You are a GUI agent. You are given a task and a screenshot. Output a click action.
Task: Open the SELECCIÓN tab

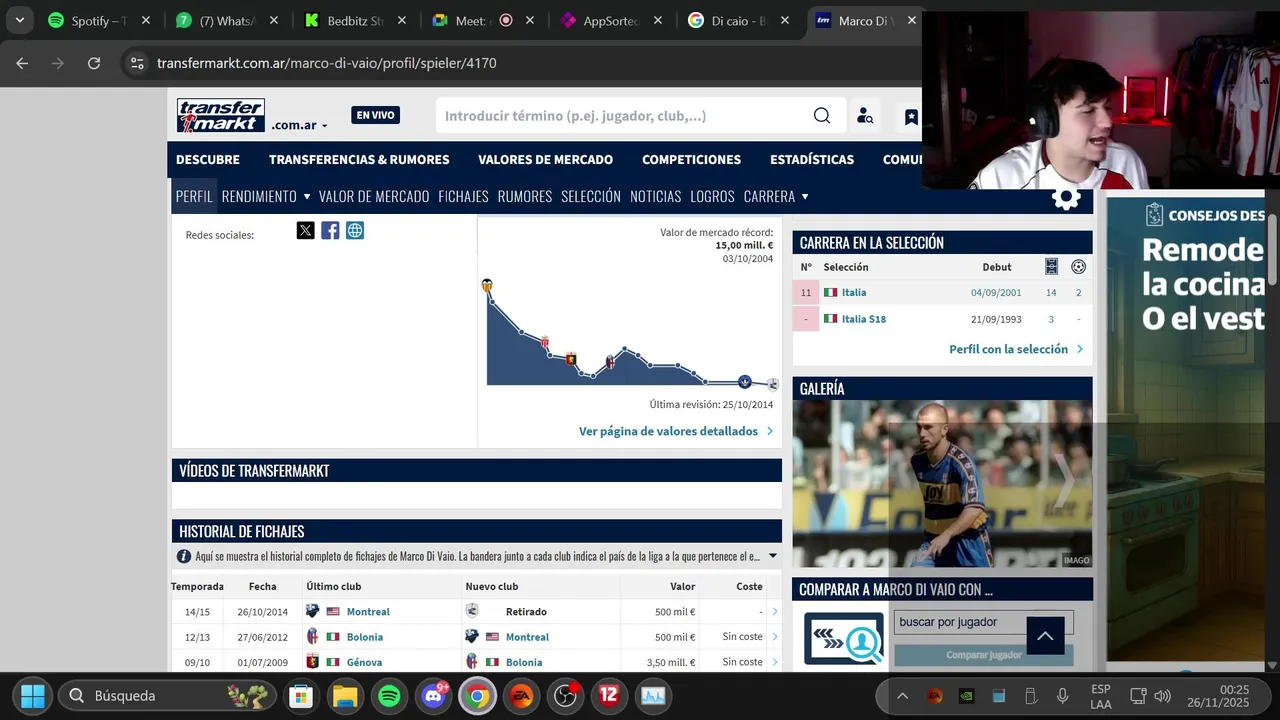[591, 196]
